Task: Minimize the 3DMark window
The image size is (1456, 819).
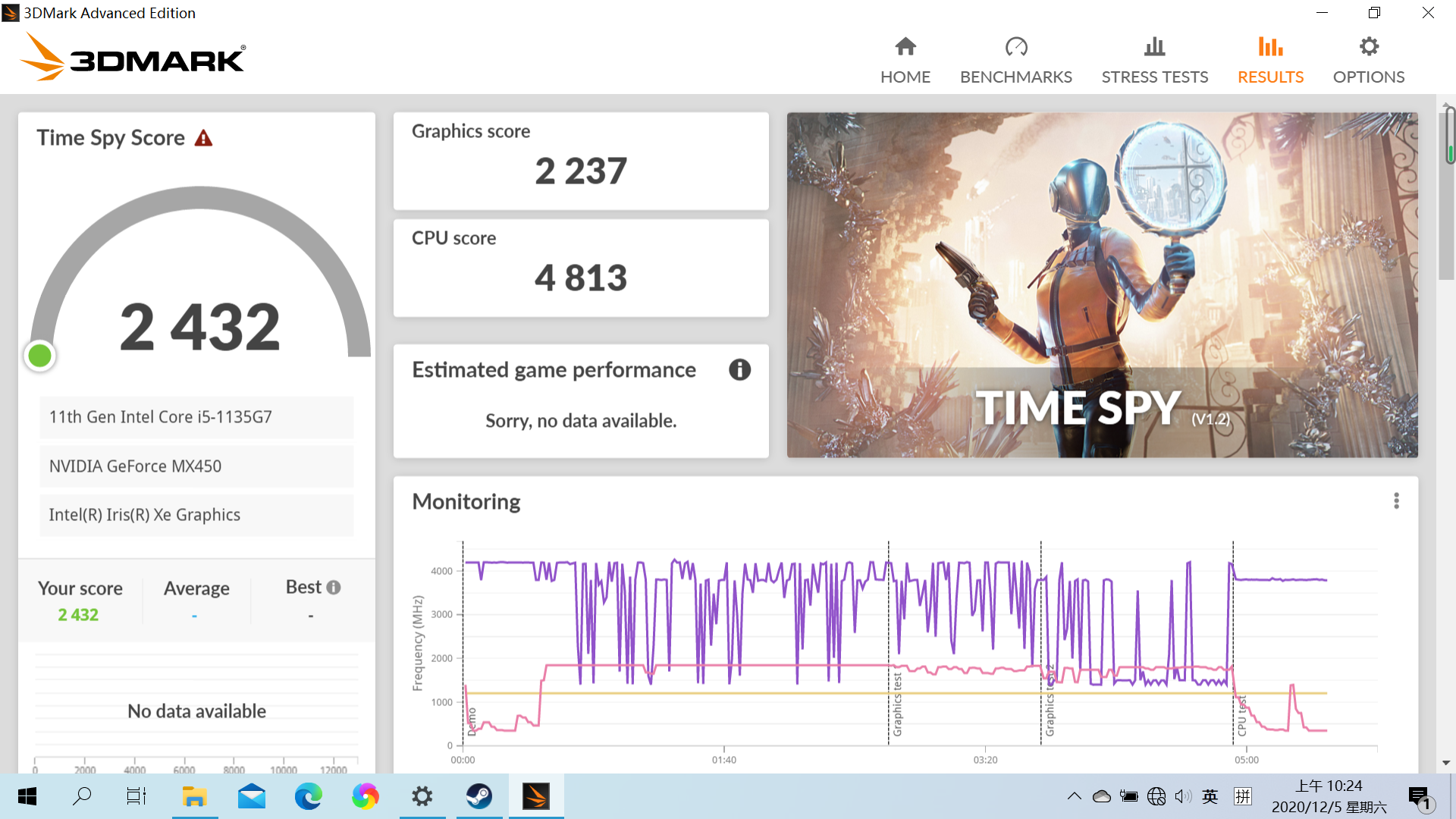Action: 1322,13
